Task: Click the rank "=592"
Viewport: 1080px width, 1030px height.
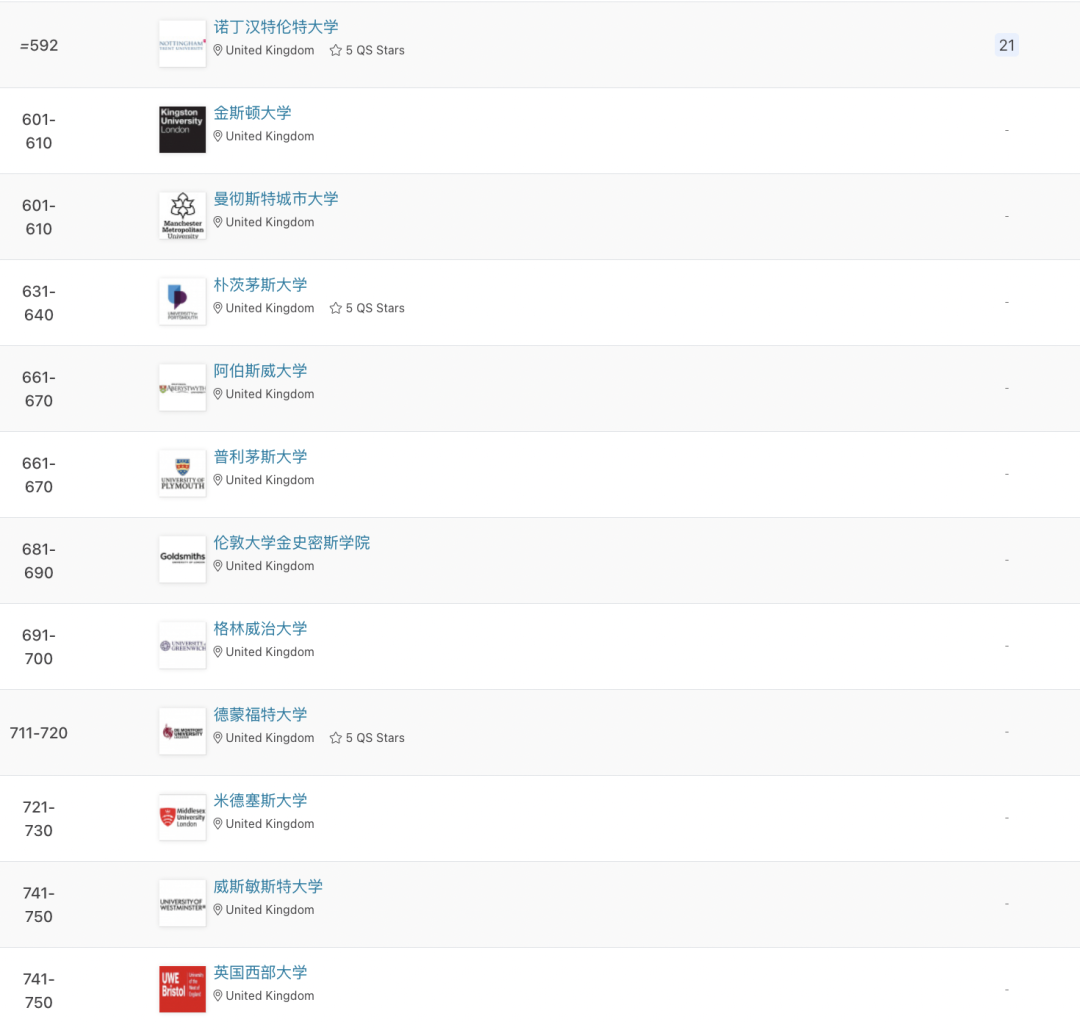Action: [x=39, y=45]
